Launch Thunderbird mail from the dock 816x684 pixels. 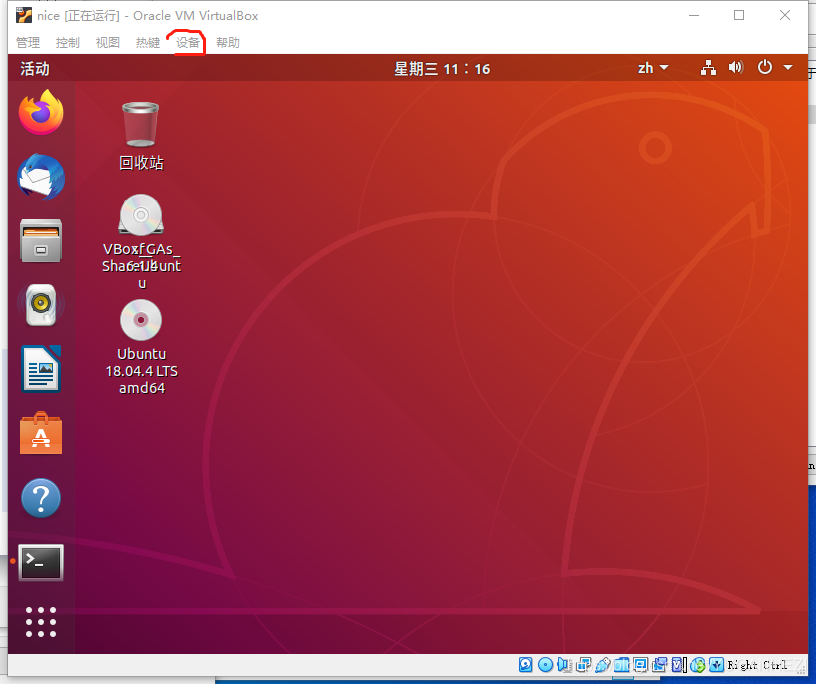point(41,177)
